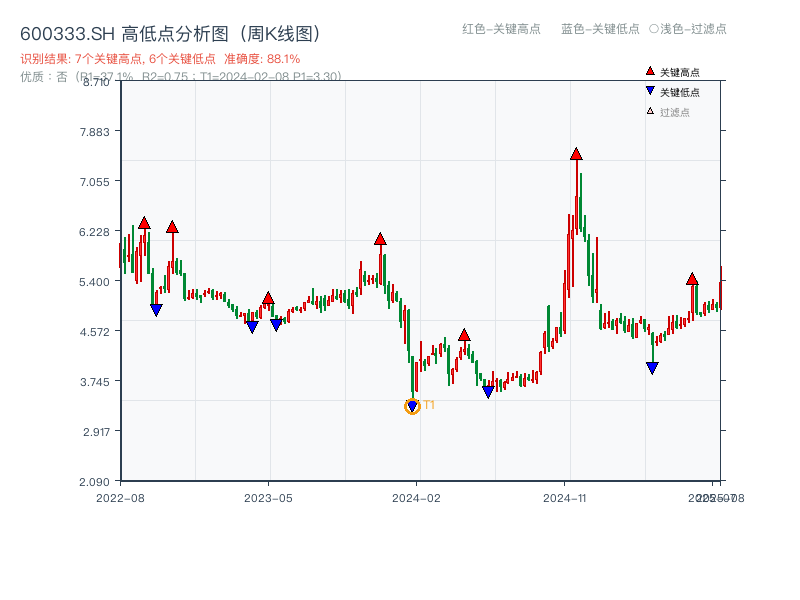The width and height of the screenshot is (800, 600).
Task: Click the red triangle marker on the tallest 2024-11 peak
Action: (x=576, y=154)
